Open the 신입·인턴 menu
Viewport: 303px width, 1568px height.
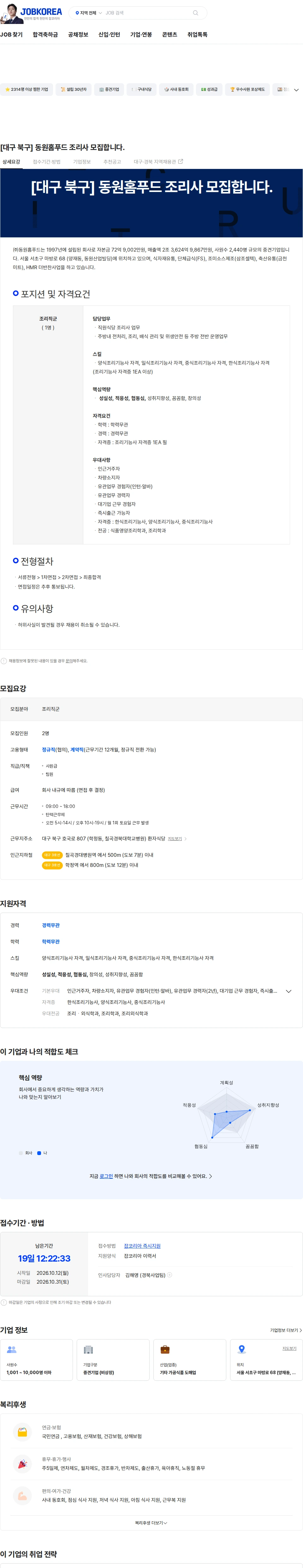[x=109, y=35]
